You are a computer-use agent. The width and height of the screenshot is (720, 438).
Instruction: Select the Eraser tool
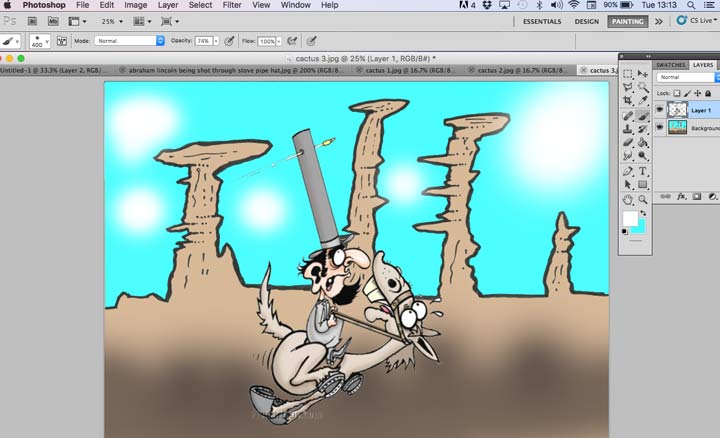pyautogui.click(x=628, y=142)
